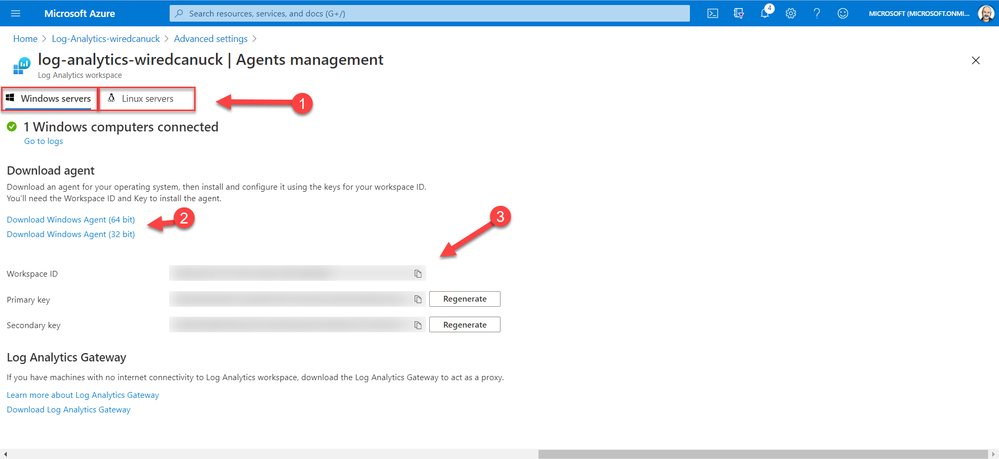Click the horizontal scrollbar at bottom
Viewport: 999px width, 459px height.
763,454
